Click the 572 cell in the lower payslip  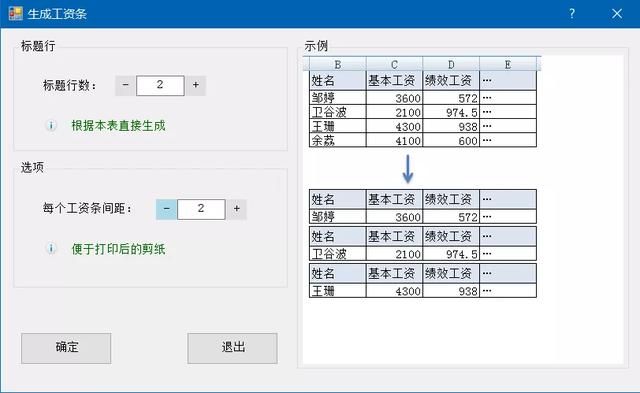point(451,216)
